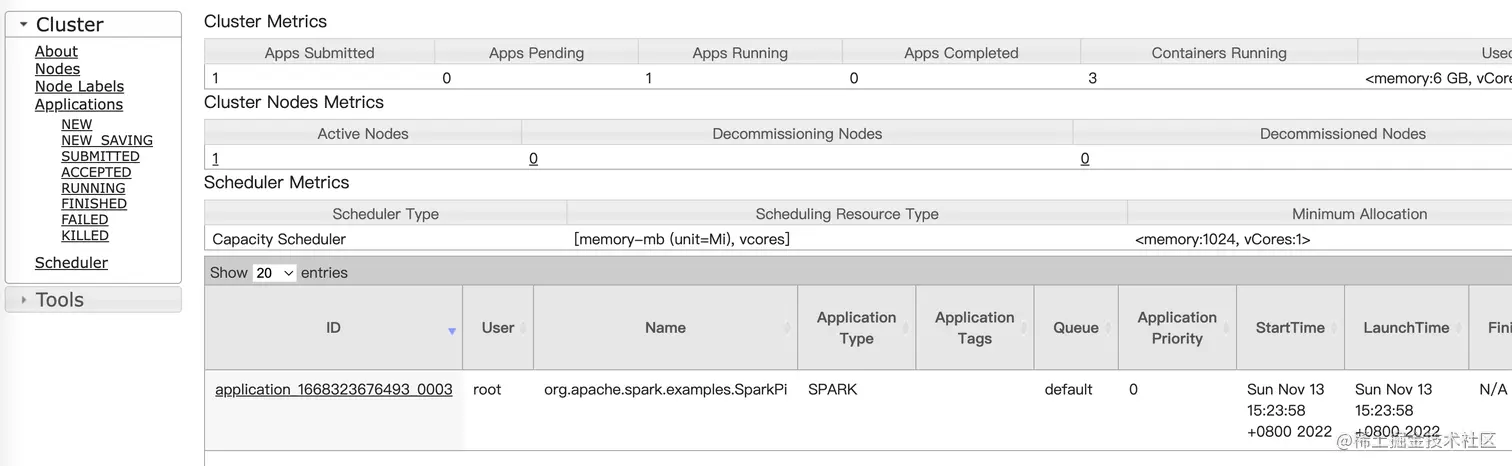Filter applications by RUNNING state

93,188
